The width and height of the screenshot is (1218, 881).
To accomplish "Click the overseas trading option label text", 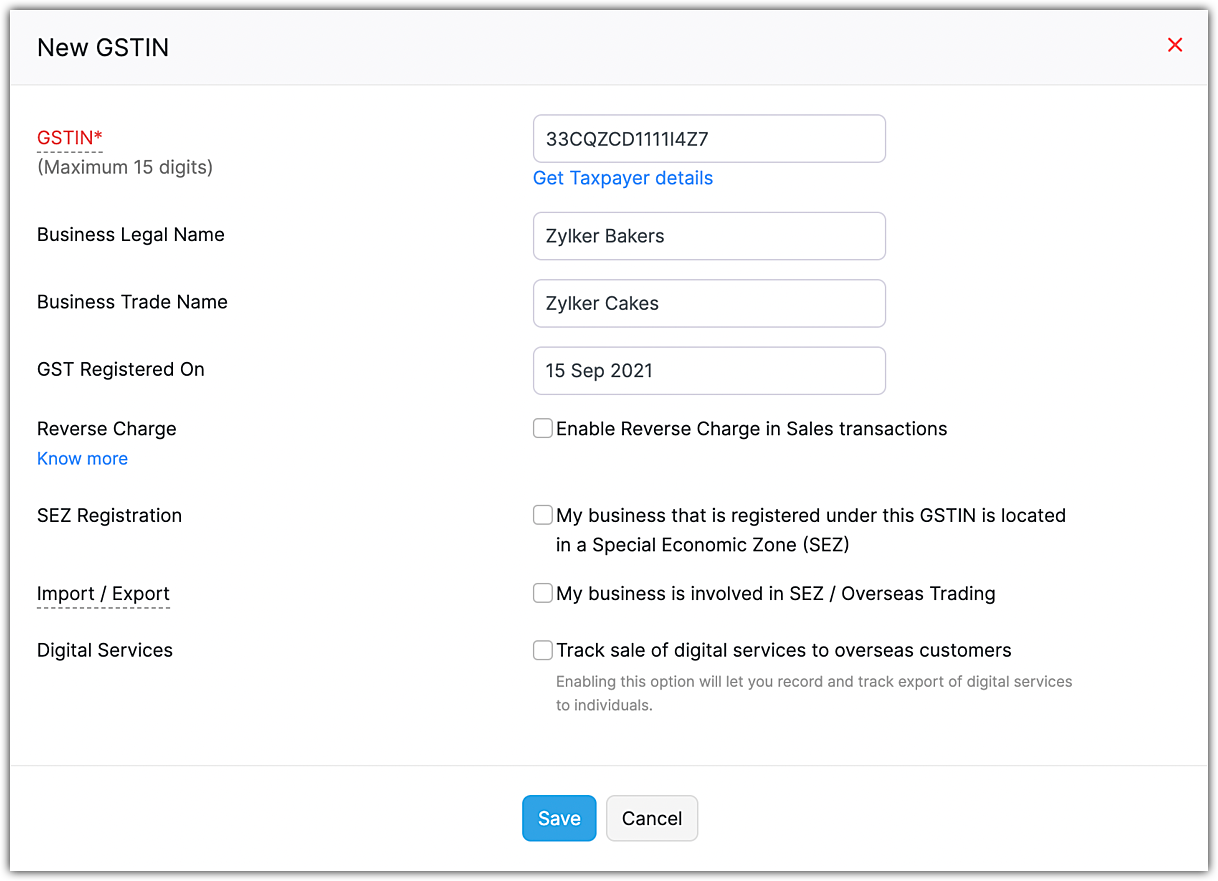I will (775, 594).
